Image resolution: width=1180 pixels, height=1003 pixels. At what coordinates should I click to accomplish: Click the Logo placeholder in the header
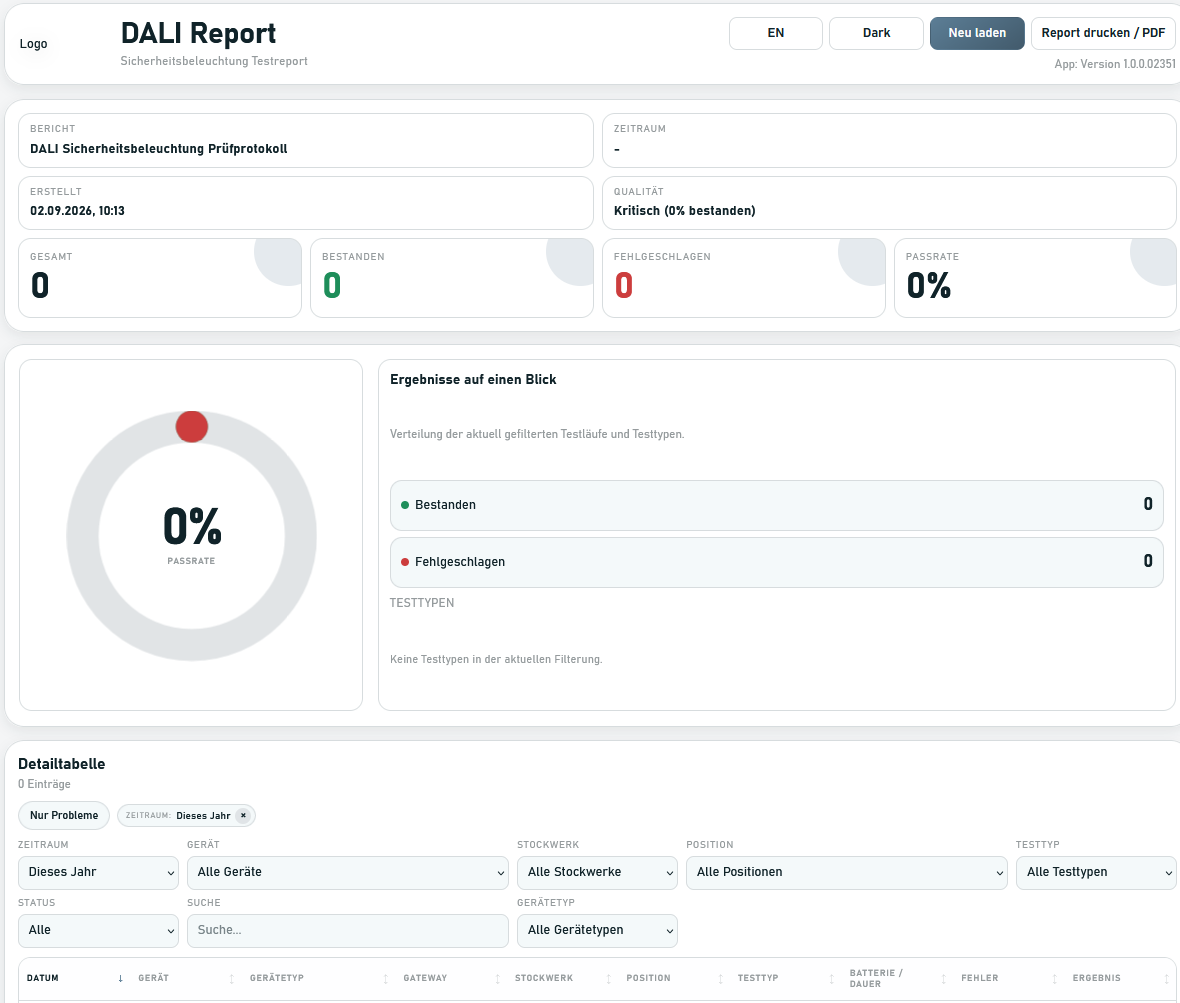click(x=33, y=44)
